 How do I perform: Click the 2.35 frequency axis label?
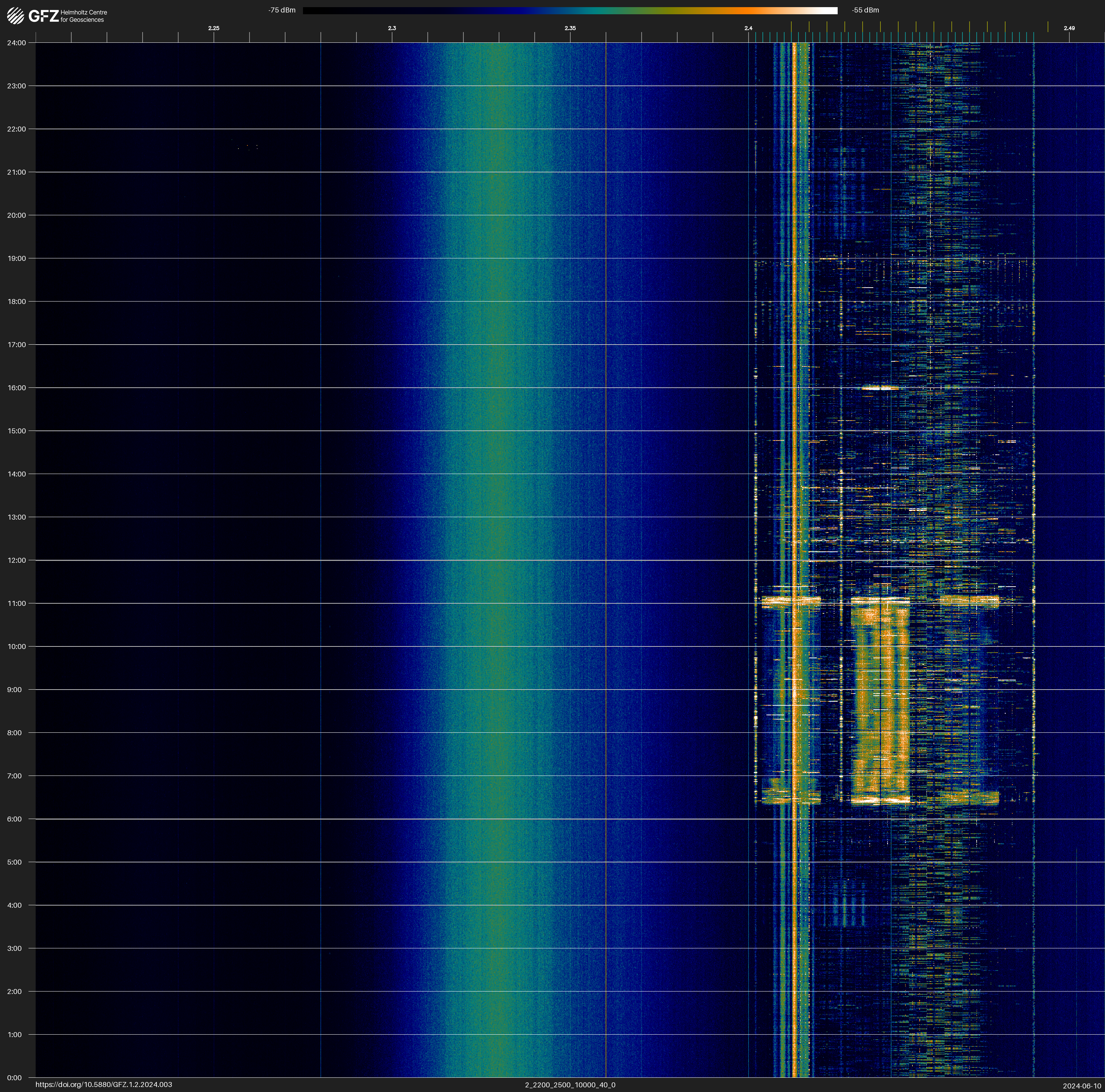point(570,28)
